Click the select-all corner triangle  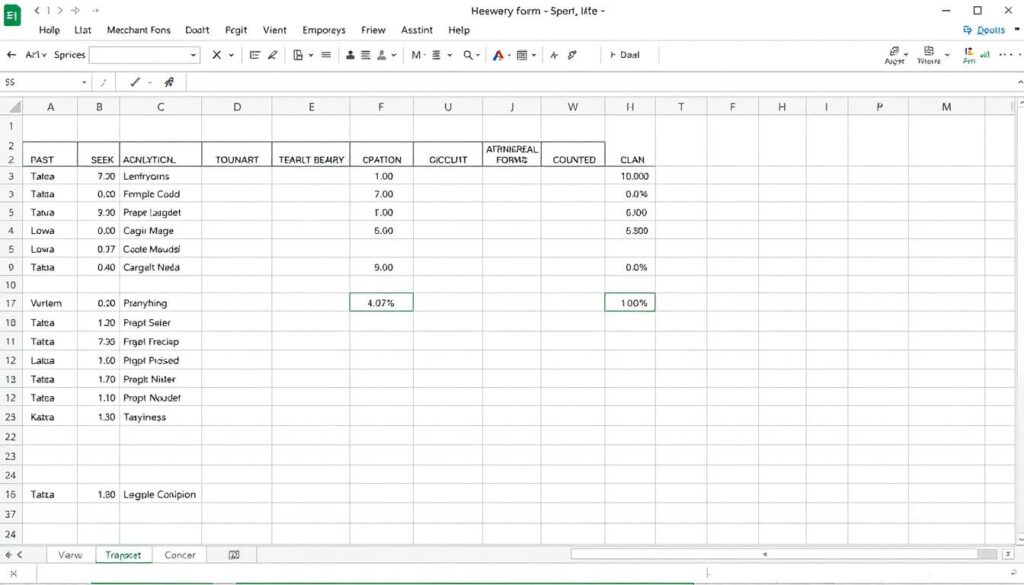coord(13,106)
